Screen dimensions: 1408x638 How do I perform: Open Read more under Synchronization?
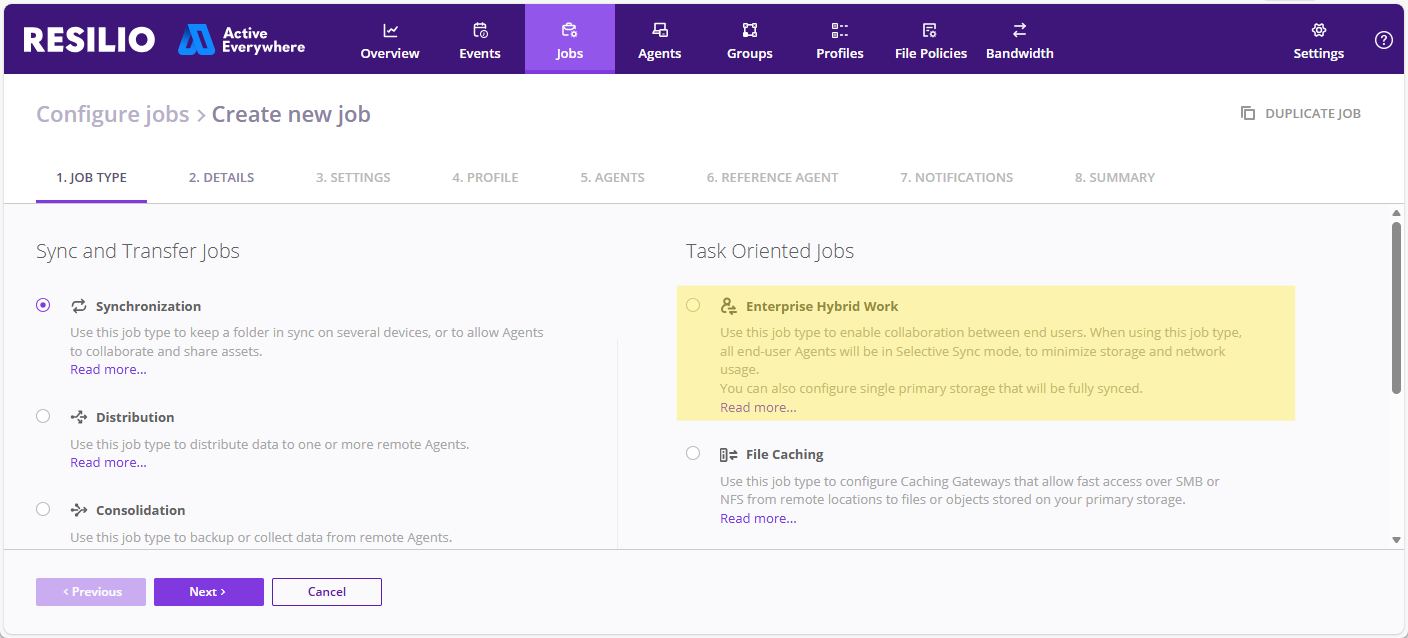(x=108, y=370)
